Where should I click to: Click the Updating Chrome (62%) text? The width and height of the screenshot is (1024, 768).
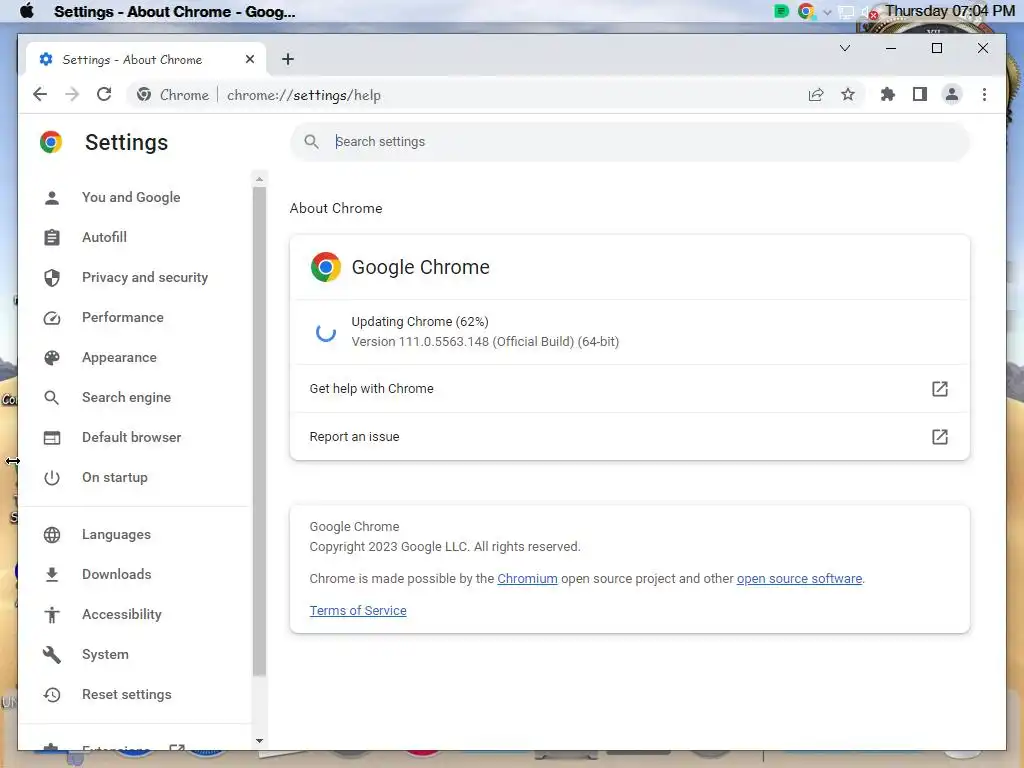pos(420,322)
